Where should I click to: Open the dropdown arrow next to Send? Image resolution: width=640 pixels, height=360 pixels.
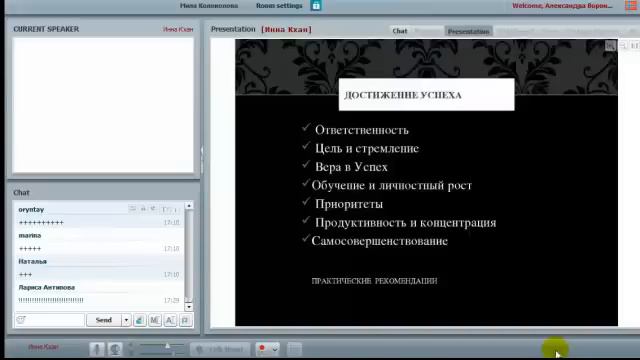(x=126, y=320)
